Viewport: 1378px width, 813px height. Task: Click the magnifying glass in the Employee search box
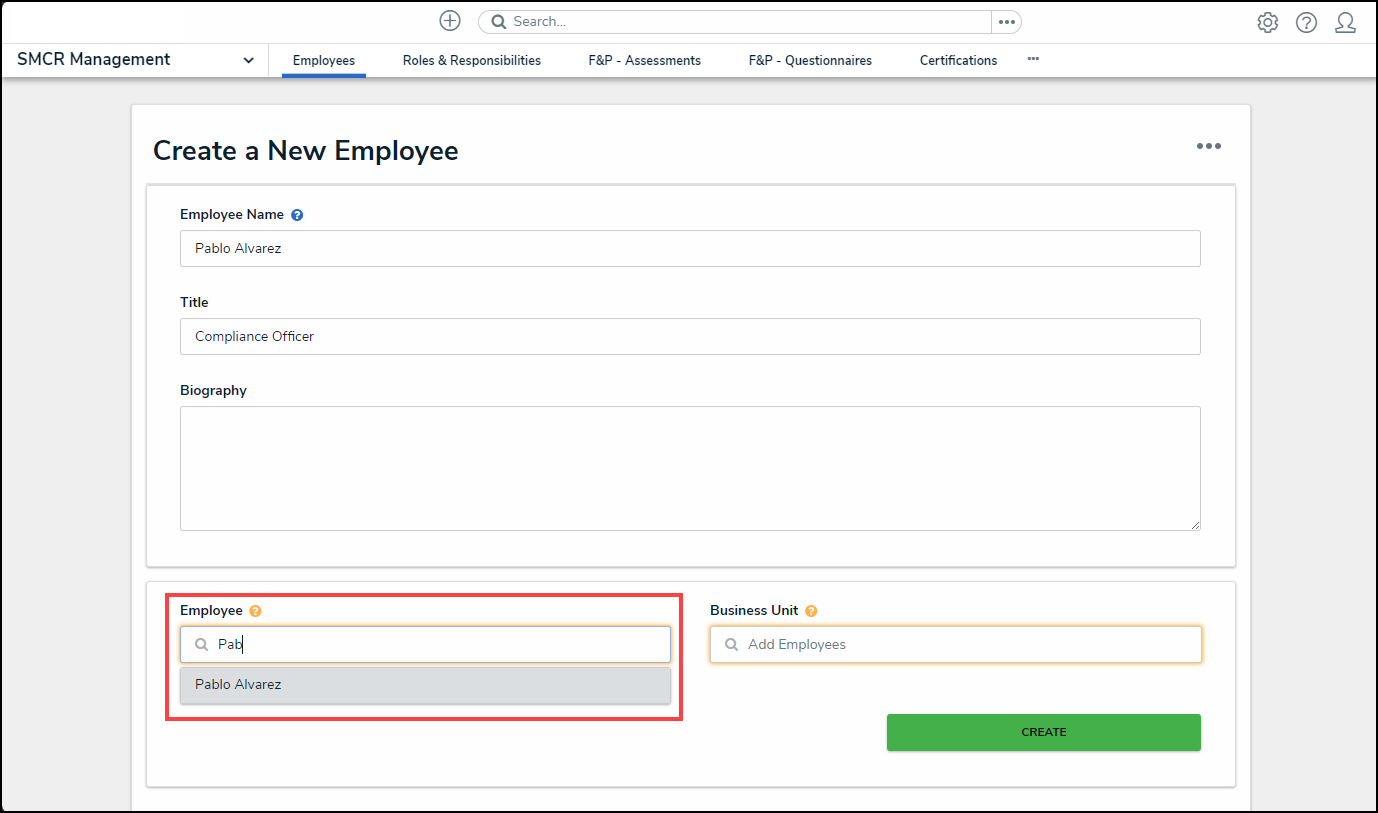[x=199, y=644]
